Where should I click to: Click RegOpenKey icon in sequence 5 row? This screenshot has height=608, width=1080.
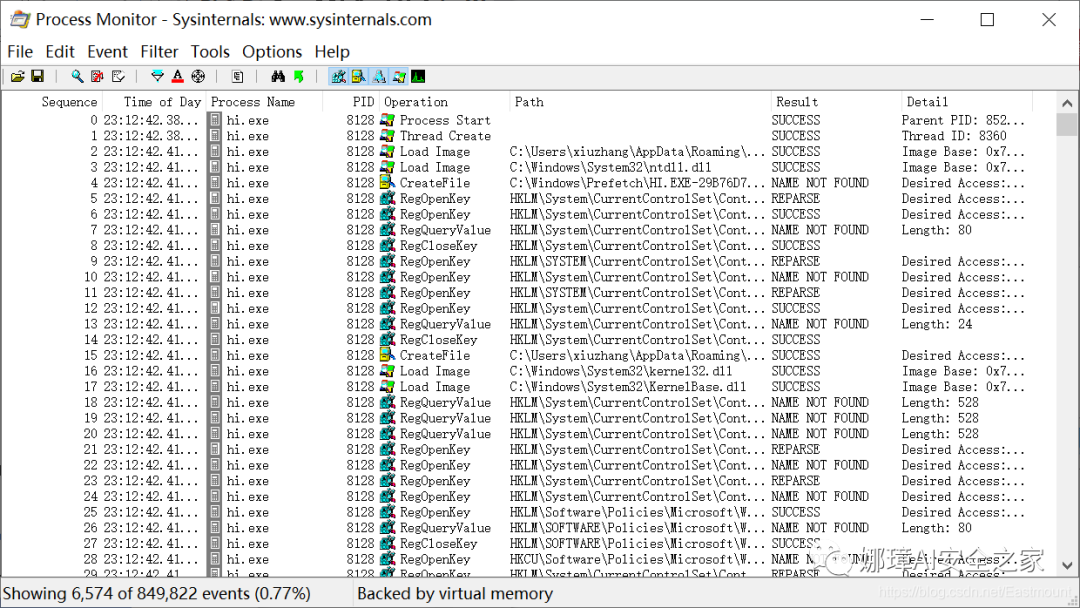click(388, 199)
